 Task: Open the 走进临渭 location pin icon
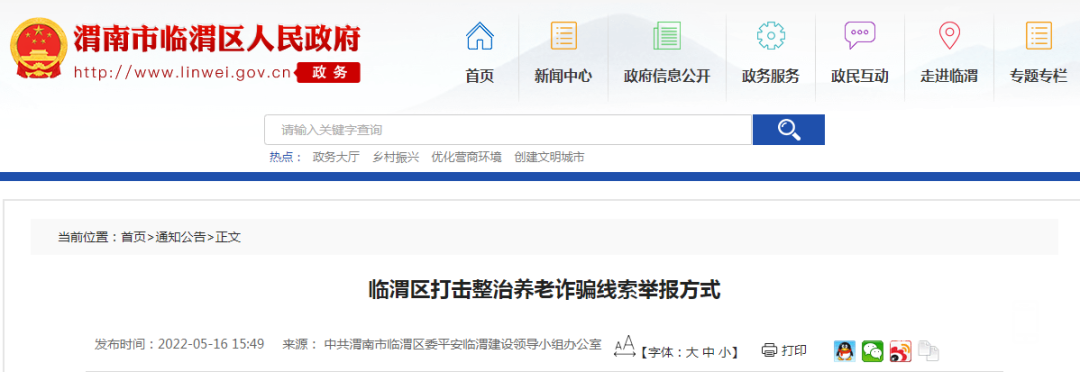[x=949, y=36]
